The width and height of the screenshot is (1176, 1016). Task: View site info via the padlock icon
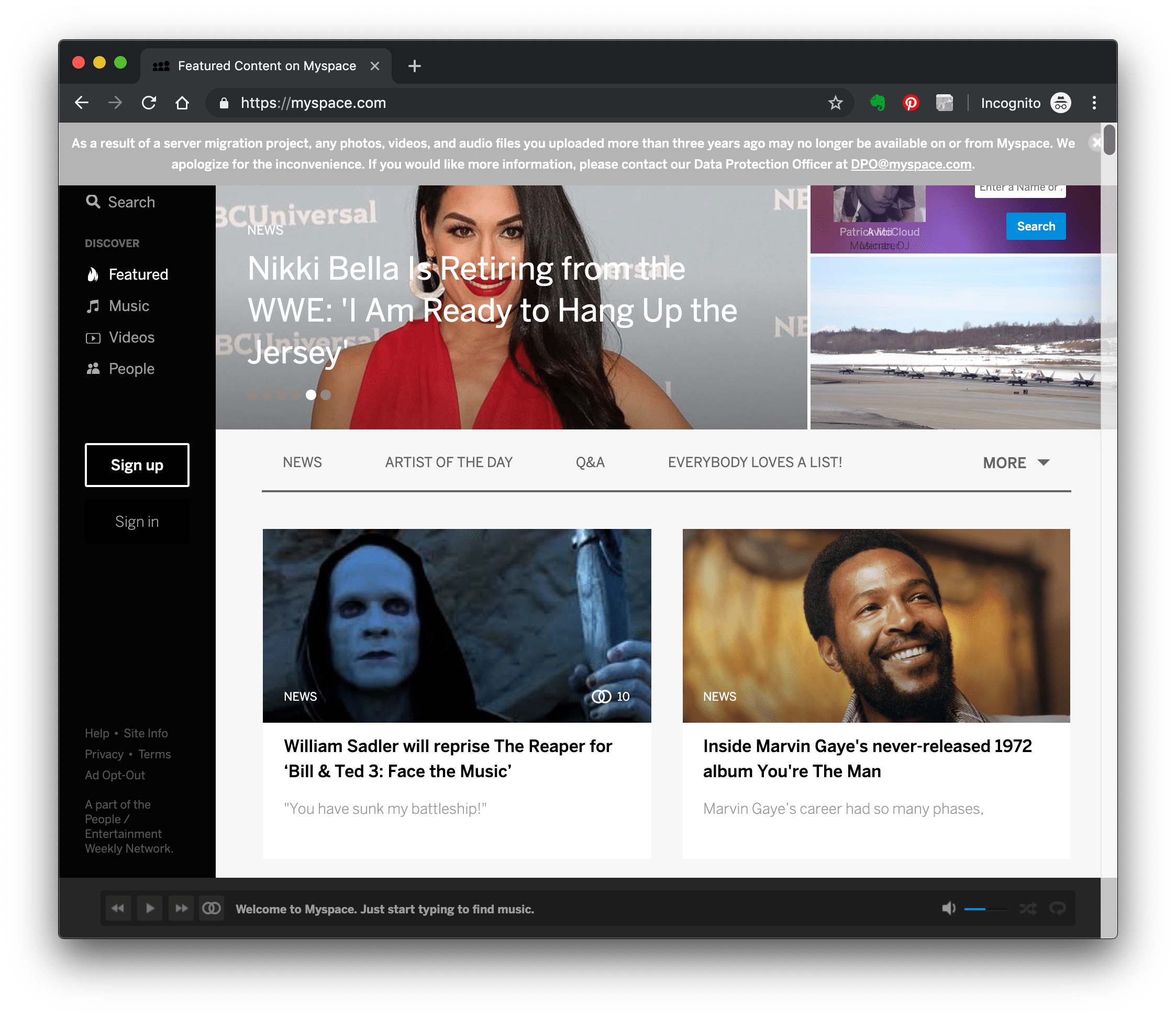pos(224,103)
